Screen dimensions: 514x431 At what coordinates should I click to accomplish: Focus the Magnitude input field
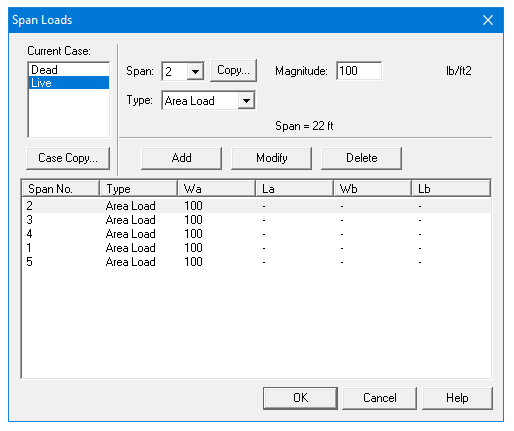click(x=359, y=71)
